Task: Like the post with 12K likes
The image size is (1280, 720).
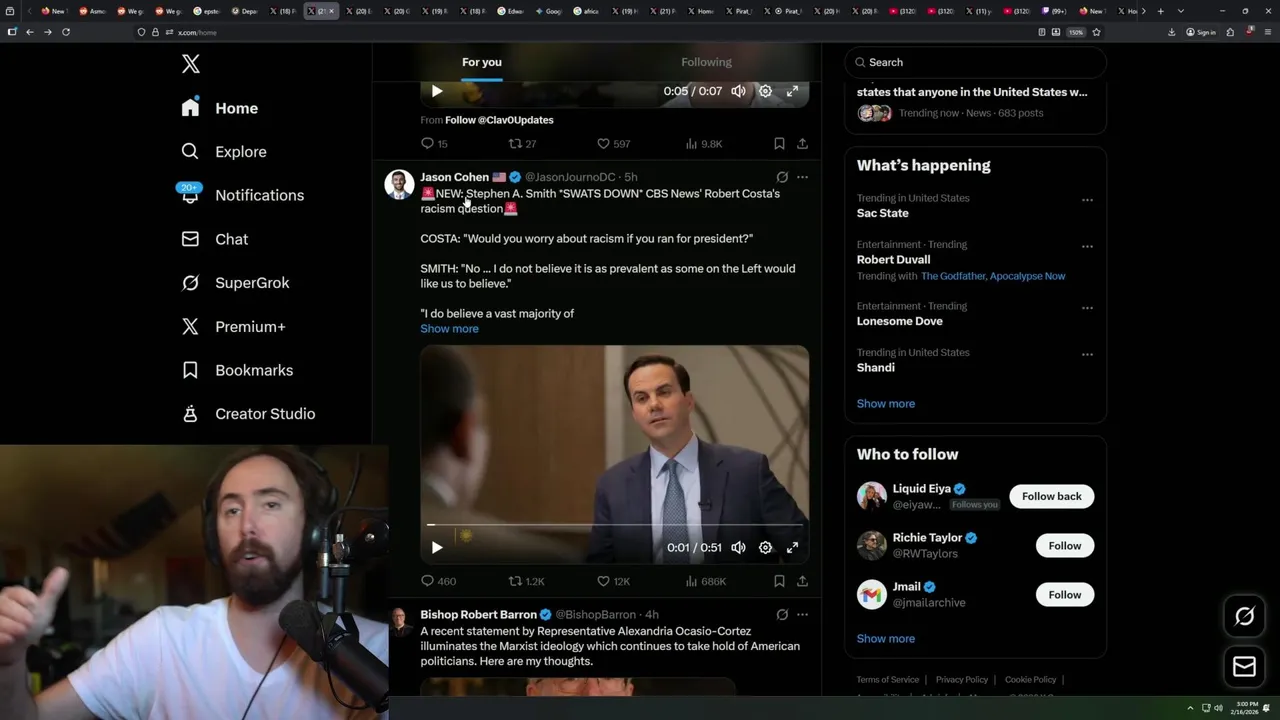Action: click(x=613, y=581)
